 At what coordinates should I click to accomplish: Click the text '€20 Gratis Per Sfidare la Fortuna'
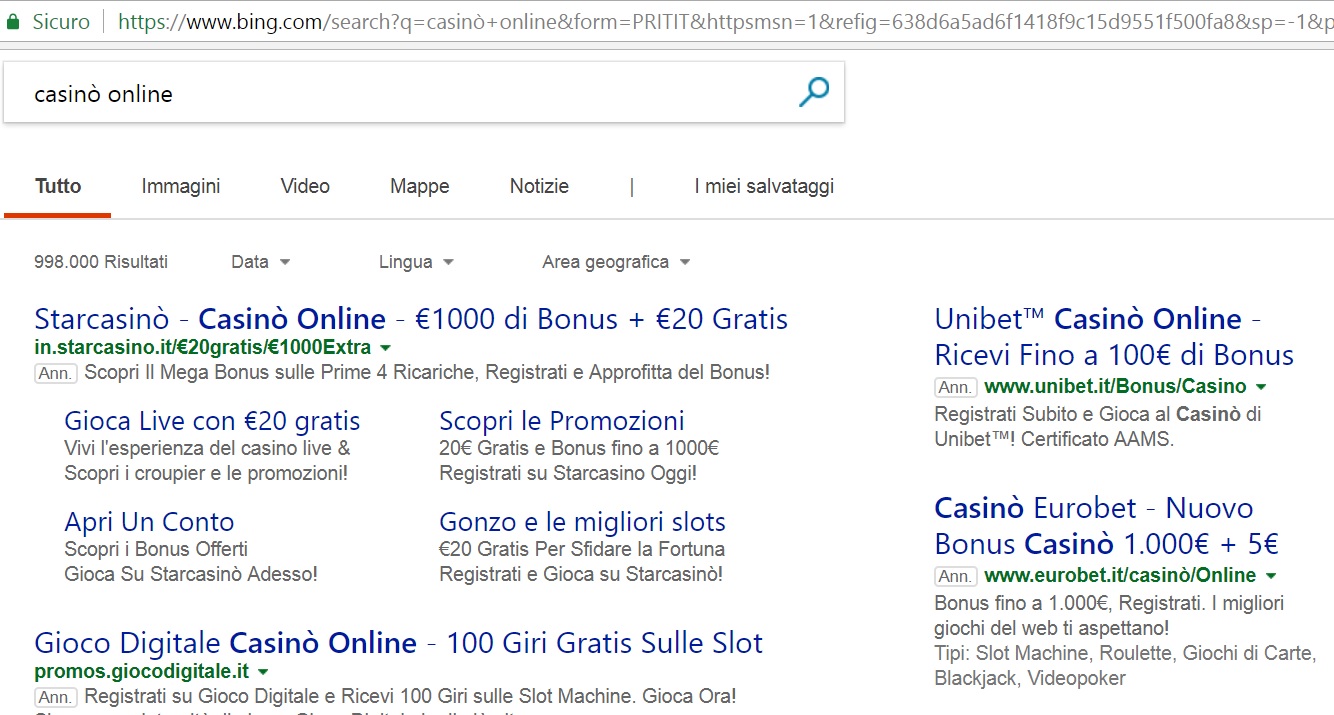click(x=582, y=549)
